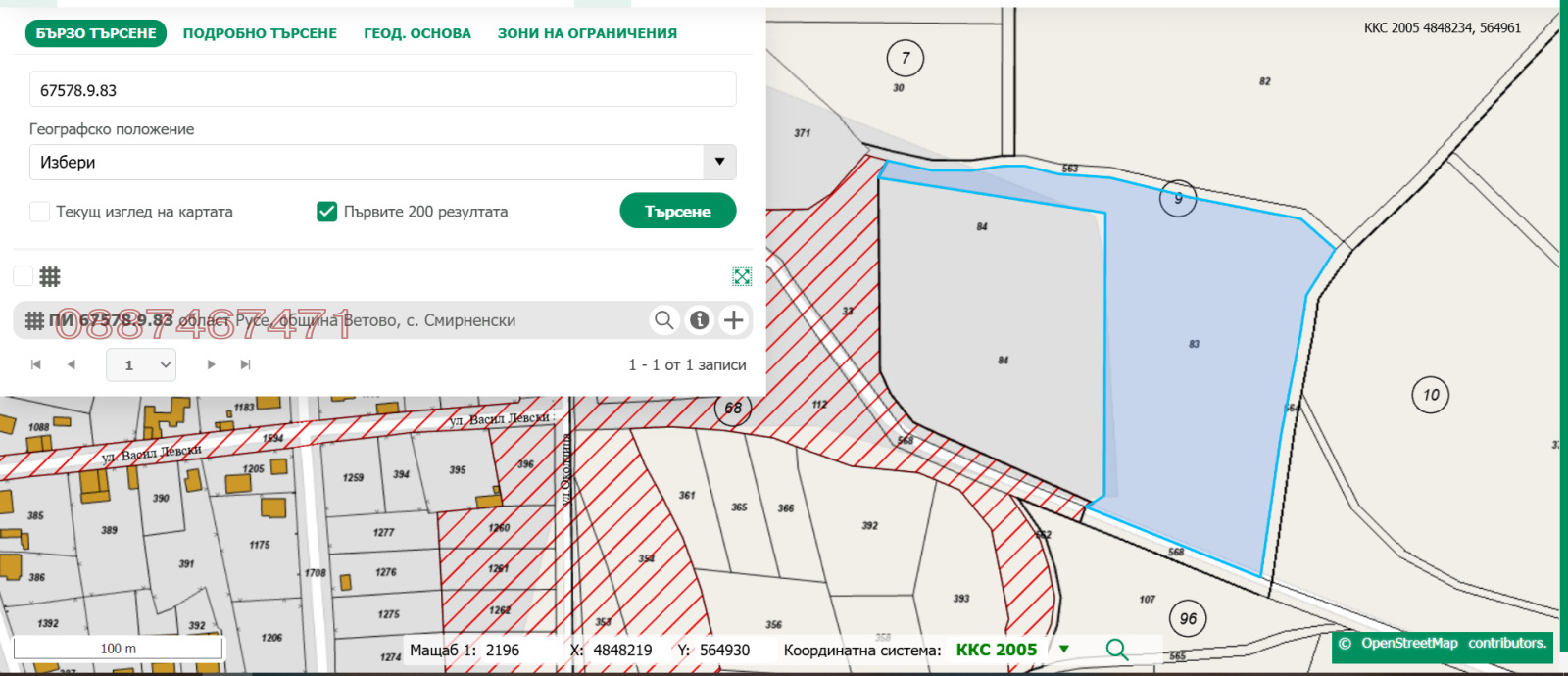1568x676 pixels.
Task: Click the zoom-to-extent icon above results
Action: 742,277
